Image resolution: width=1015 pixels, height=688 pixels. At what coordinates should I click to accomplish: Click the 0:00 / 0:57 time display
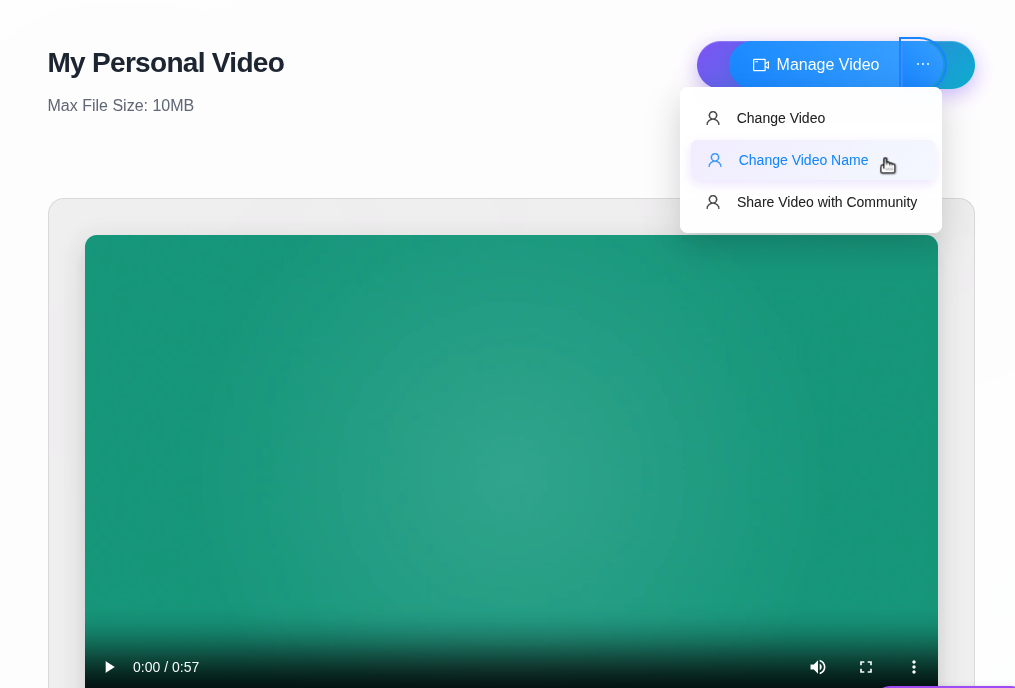pyautogui.click(x=166, y=667)
